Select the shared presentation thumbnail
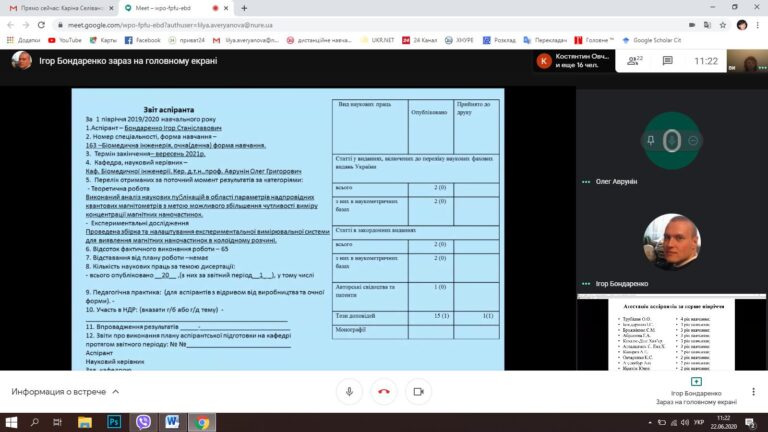768x432 pixels. click(672, 333)
